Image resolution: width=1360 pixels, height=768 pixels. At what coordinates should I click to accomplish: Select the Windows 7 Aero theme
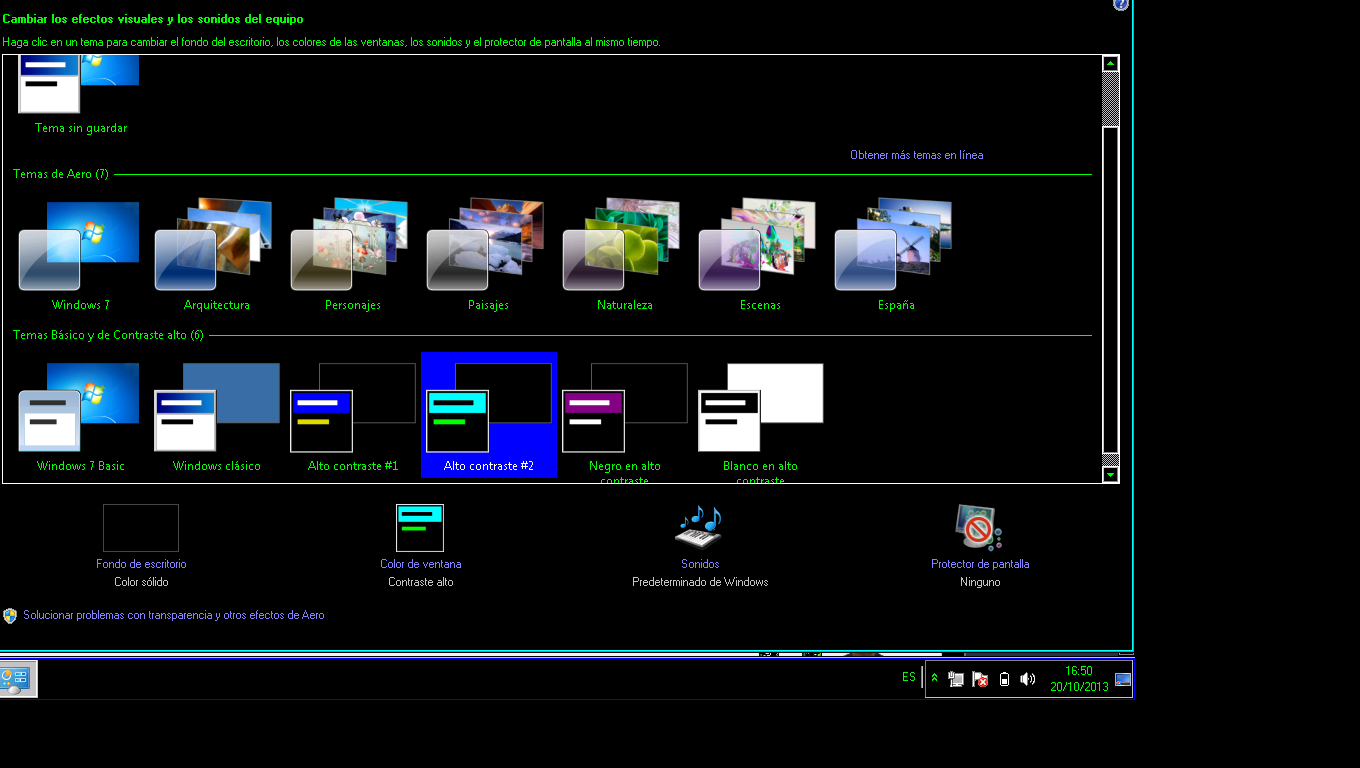coord(80,248)
